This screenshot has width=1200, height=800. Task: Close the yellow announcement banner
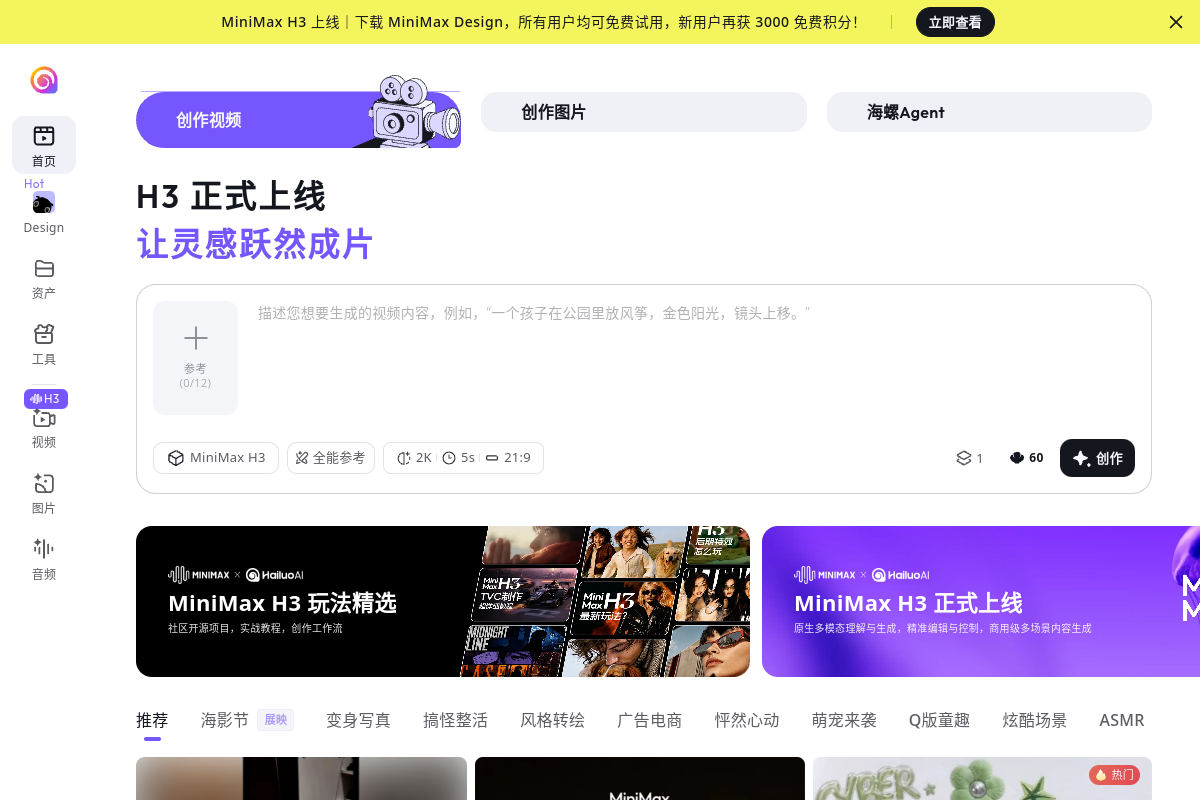pyautogui.click(x=1176, y=22)
